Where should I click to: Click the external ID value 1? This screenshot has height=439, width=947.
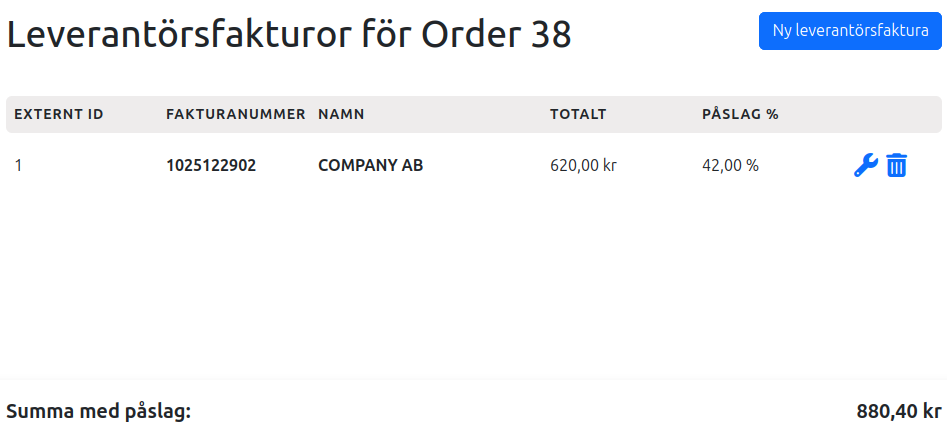[x=18, y=166]
